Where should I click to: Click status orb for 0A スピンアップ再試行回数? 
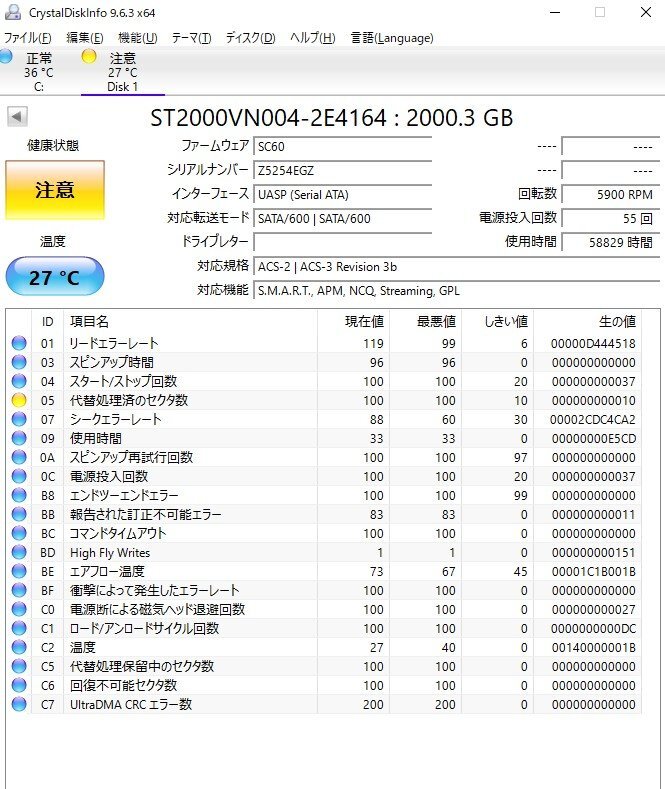[x=19, y=457]
